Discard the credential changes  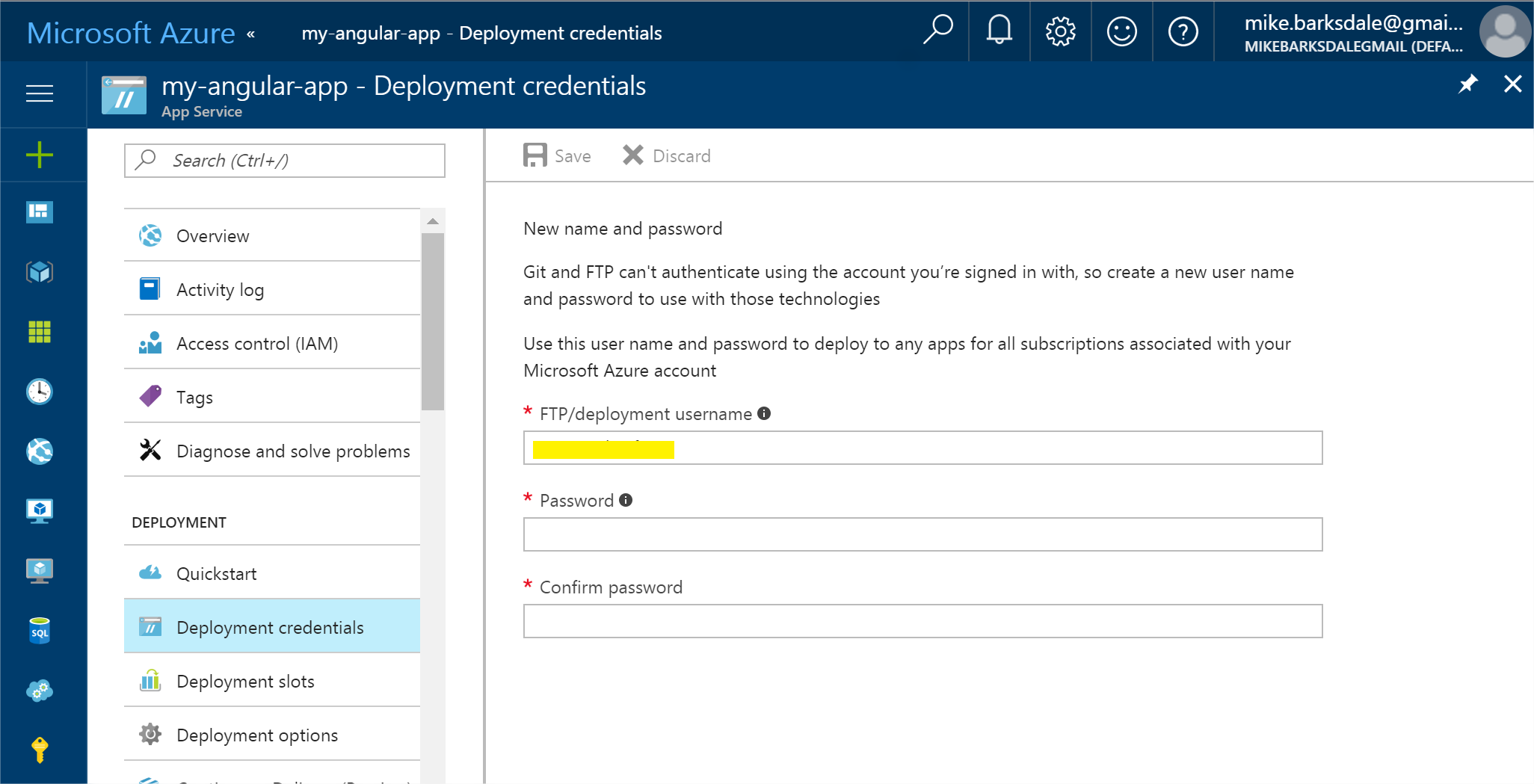(x=665, y=155)
